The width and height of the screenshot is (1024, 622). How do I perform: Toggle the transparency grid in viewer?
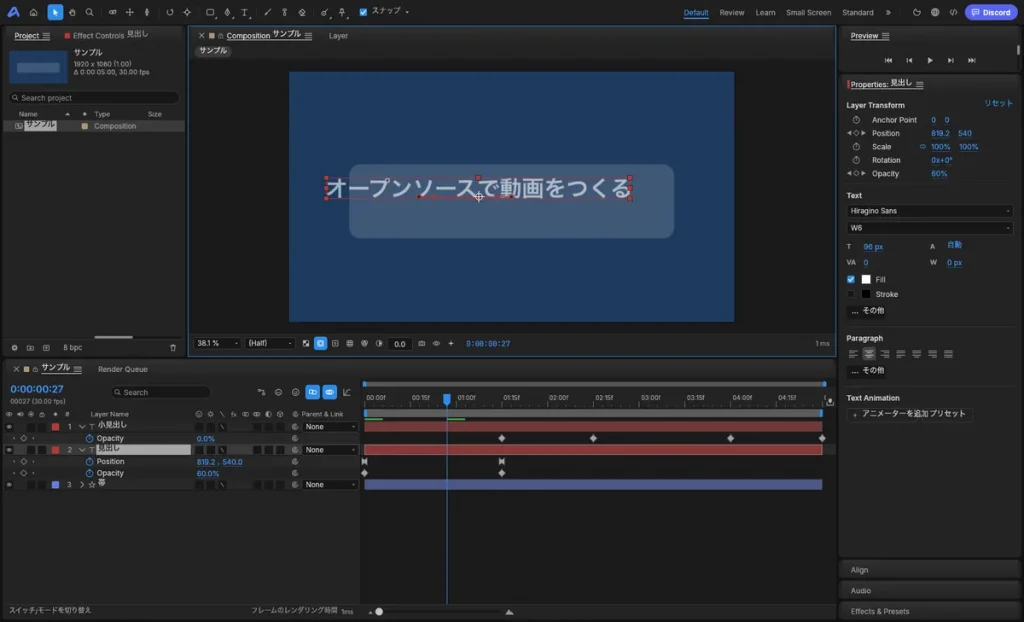click(x=306, y=343)
